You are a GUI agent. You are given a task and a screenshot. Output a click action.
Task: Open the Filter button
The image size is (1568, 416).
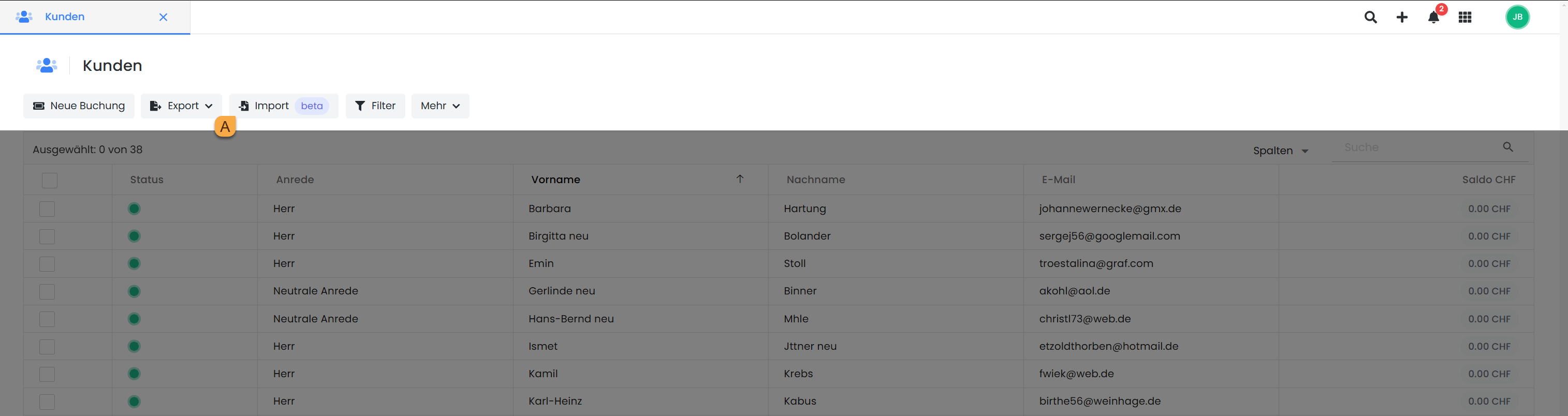(375, 106)
